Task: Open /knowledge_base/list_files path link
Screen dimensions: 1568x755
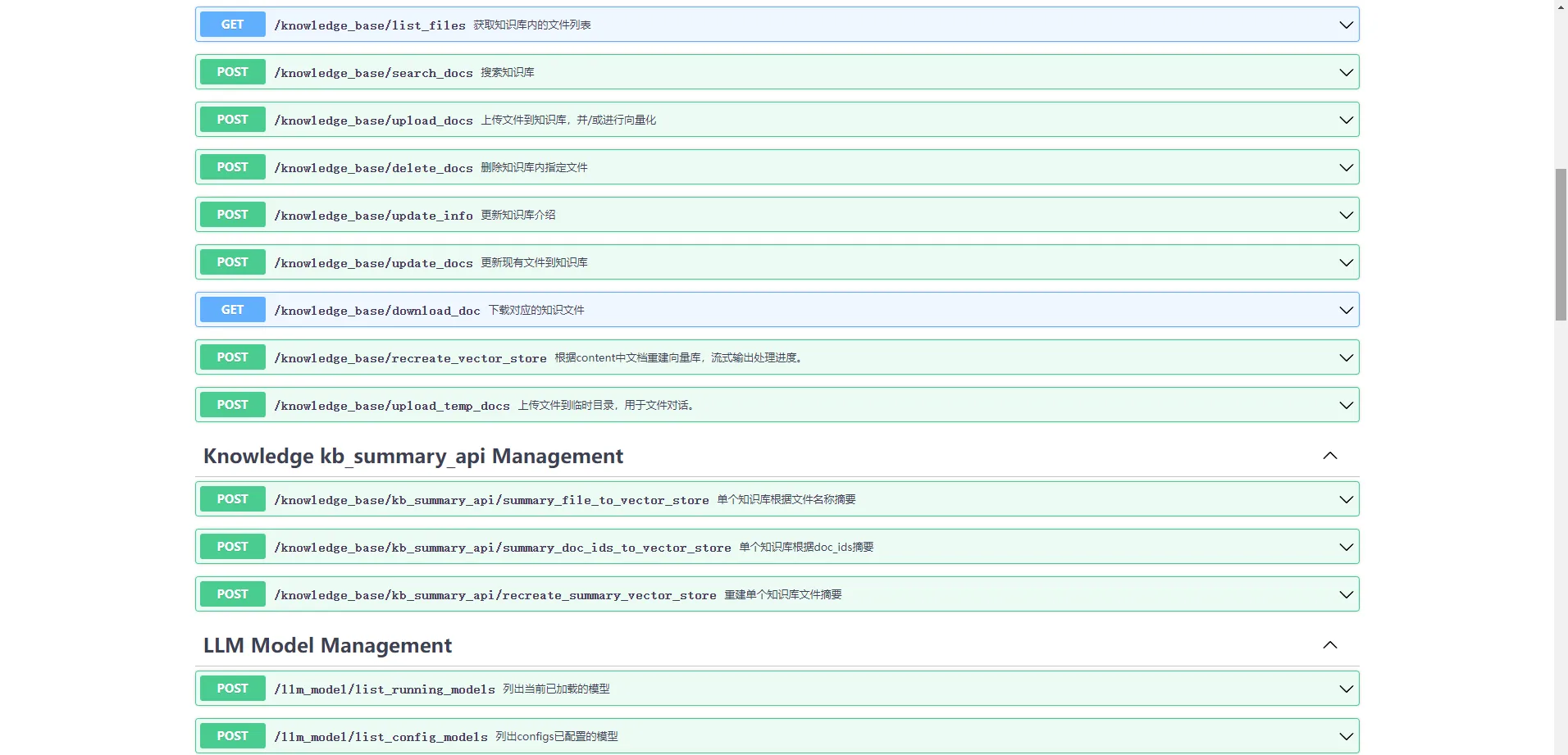Action: point(370,25)
